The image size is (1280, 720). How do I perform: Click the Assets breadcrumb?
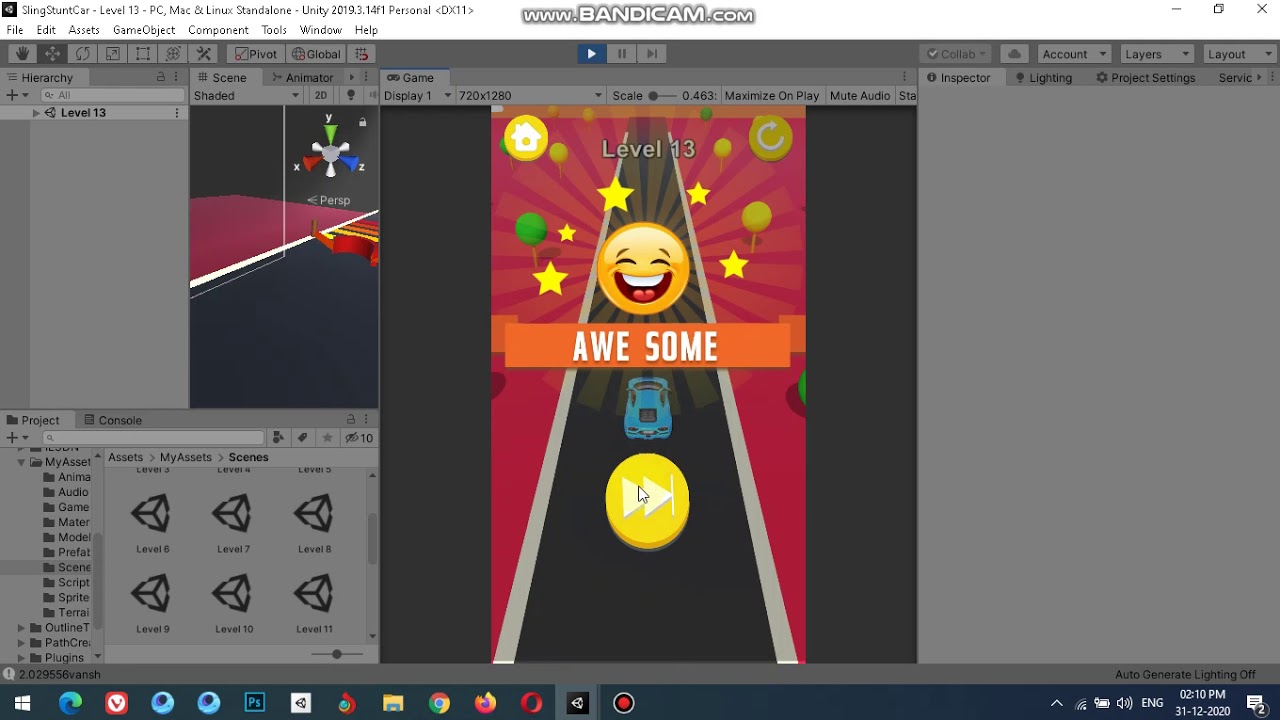coord(125,457)
